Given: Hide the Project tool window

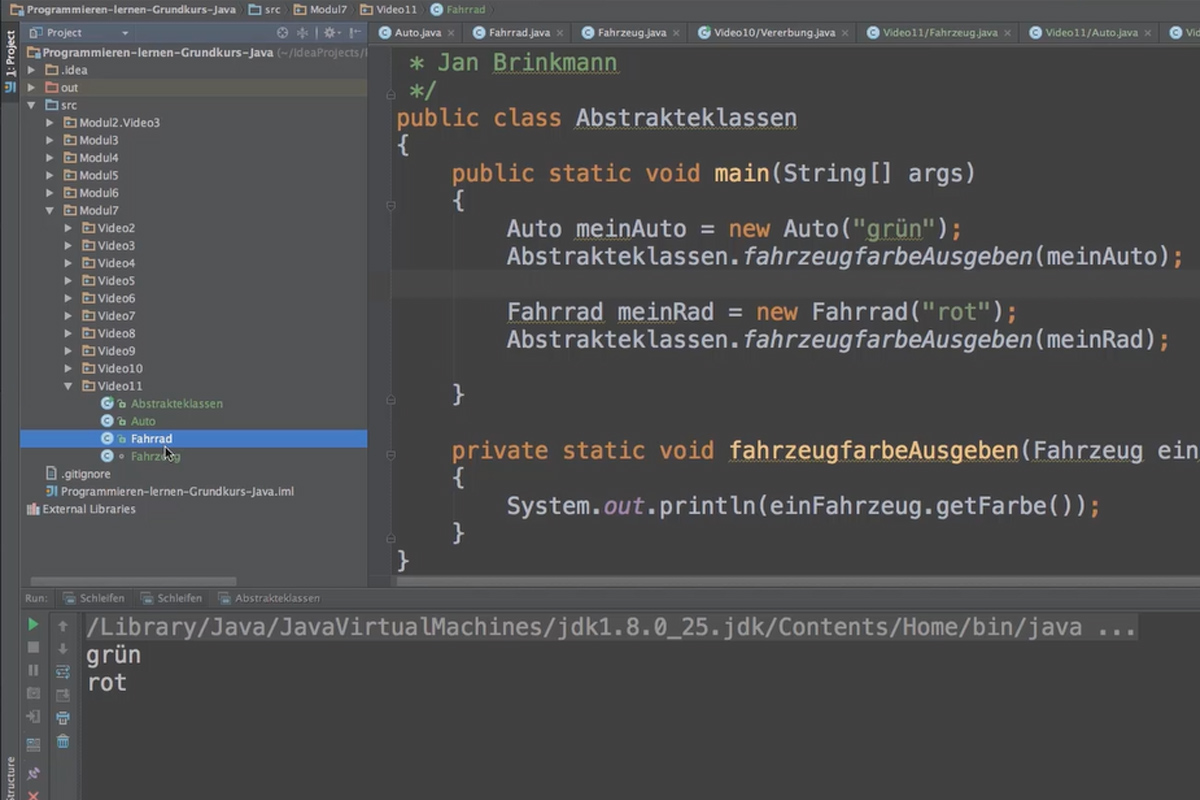Looking at the screenshot, I should coord(353,33).
